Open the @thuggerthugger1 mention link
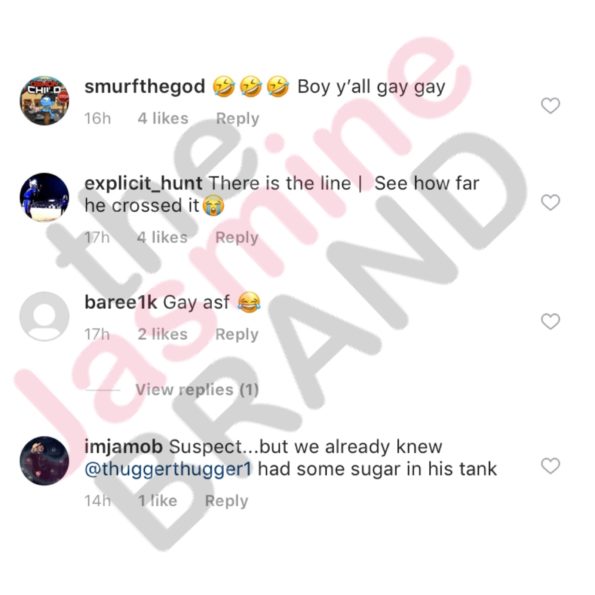Viewport: 595px width, 595px height. 168,469
